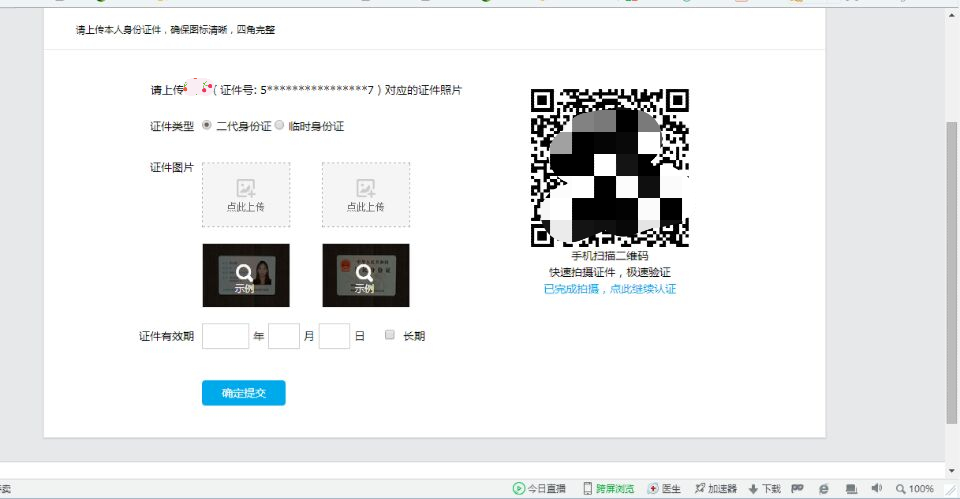Image resolution: width=960 pixels, height=499 pixels.
Task: Upload the first ID image via 点此上传
Action: (246, 195)
